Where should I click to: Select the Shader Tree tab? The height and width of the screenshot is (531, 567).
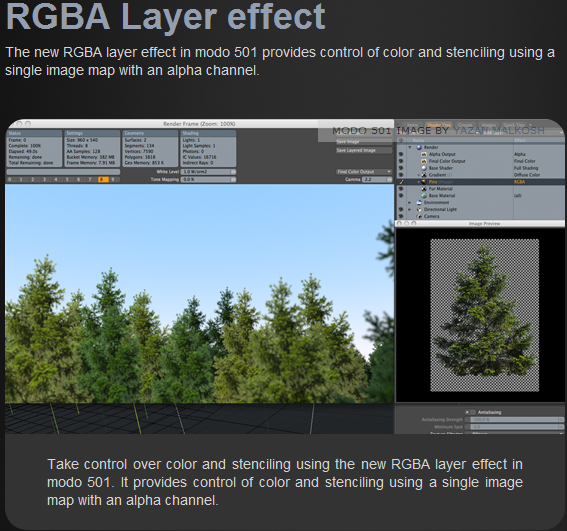click(439, 125)
